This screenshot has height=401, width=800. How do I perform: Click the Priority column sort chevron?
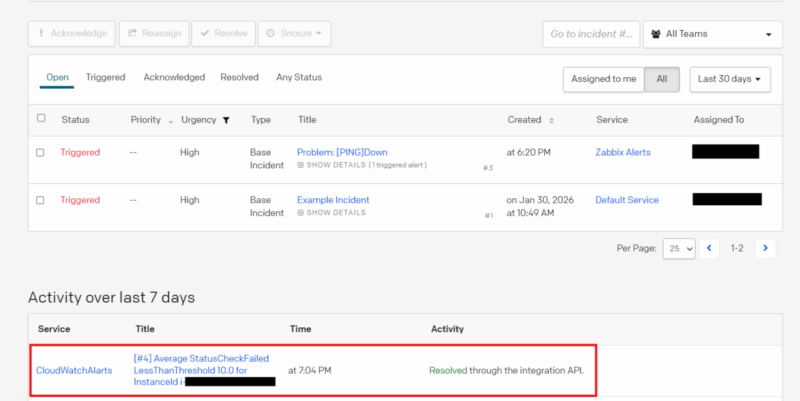pos(170,120)
